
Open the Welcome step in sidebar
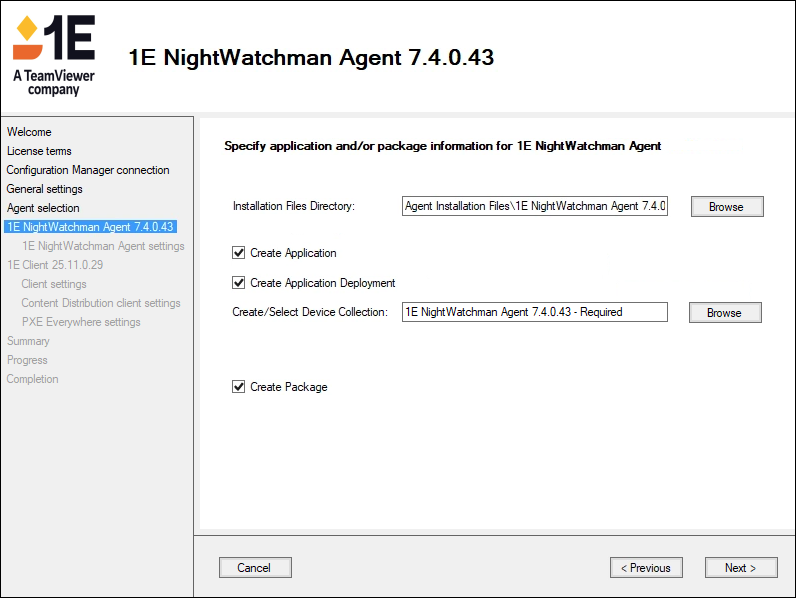(x=29, y=132)
